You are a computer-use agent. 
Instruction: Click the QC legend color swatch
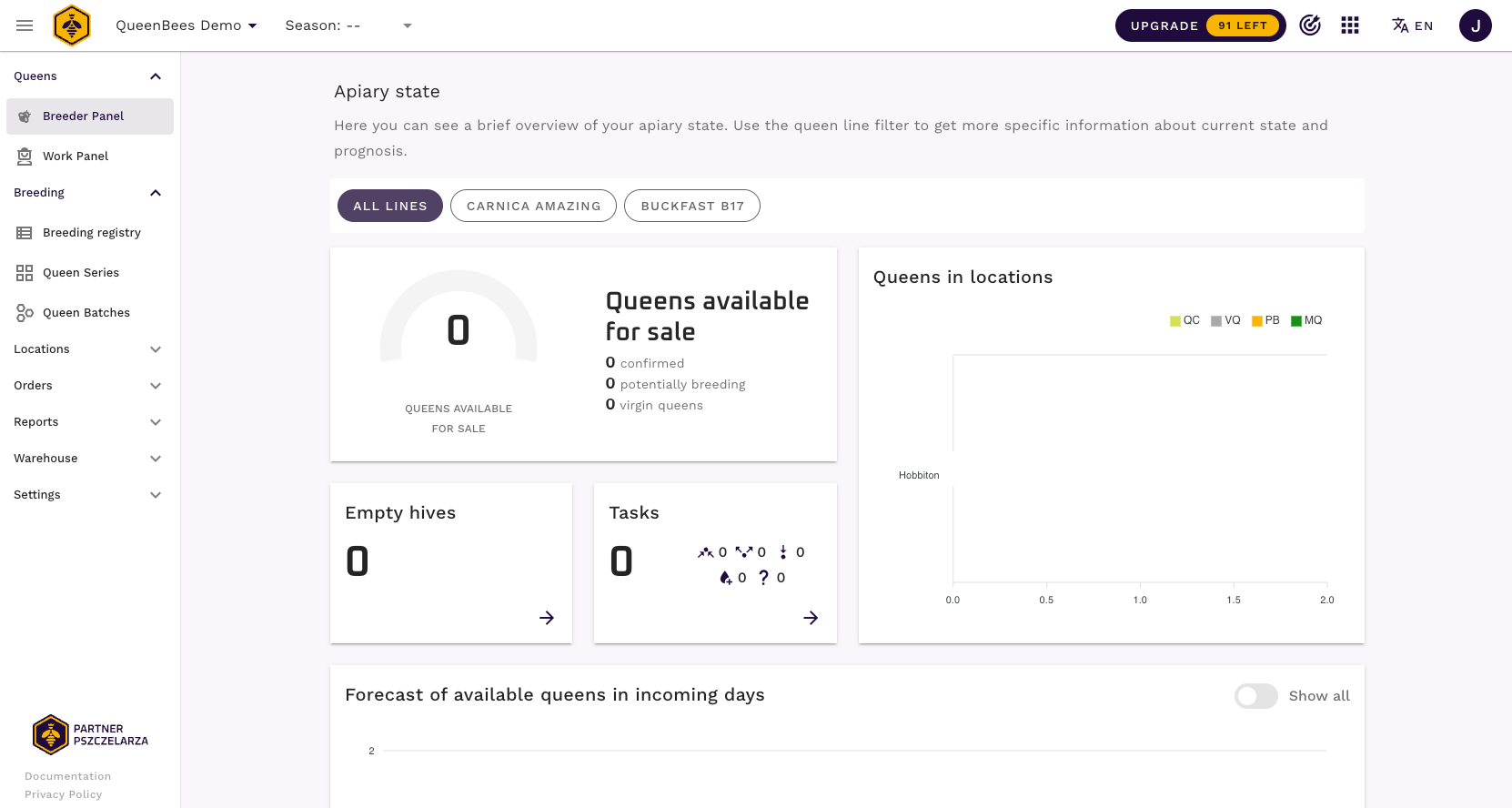[x=1175, y=320]
